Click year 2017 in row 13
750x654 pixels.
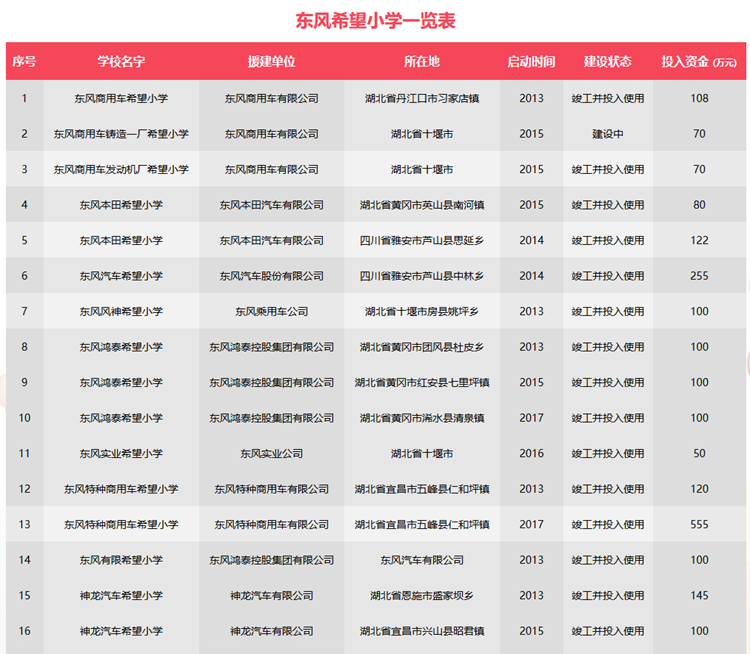tap(531, 525)
